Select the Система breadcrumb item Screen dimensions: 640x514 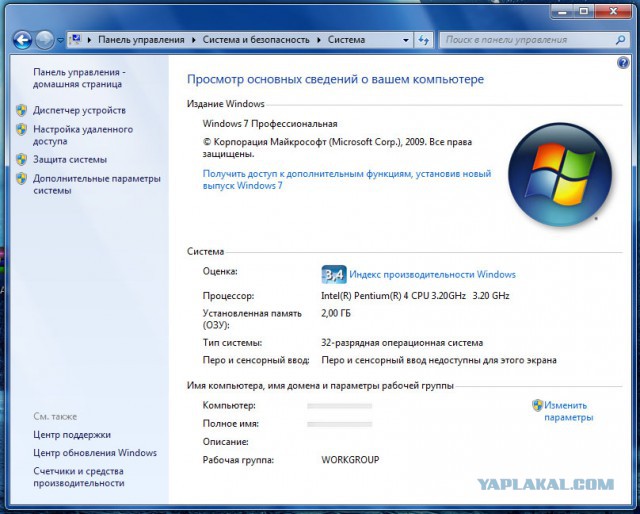[x=346, y=40]
